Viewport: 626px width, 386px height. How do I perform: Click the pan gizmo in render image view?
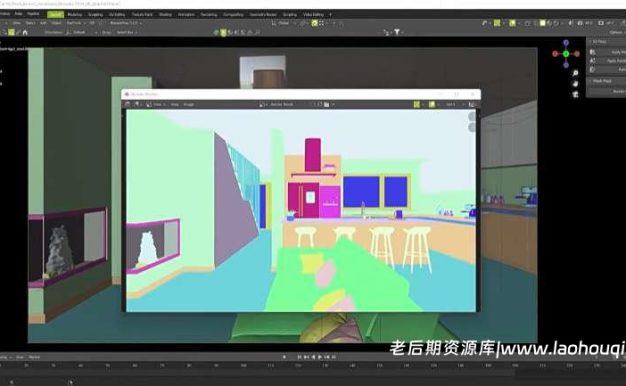[472, 127]
